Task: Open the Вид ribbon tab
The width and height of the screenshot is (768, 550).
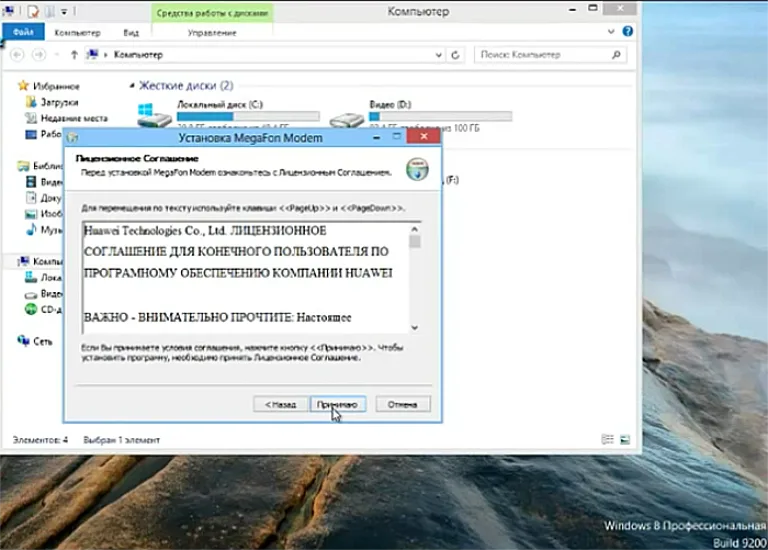Action: 131,33
